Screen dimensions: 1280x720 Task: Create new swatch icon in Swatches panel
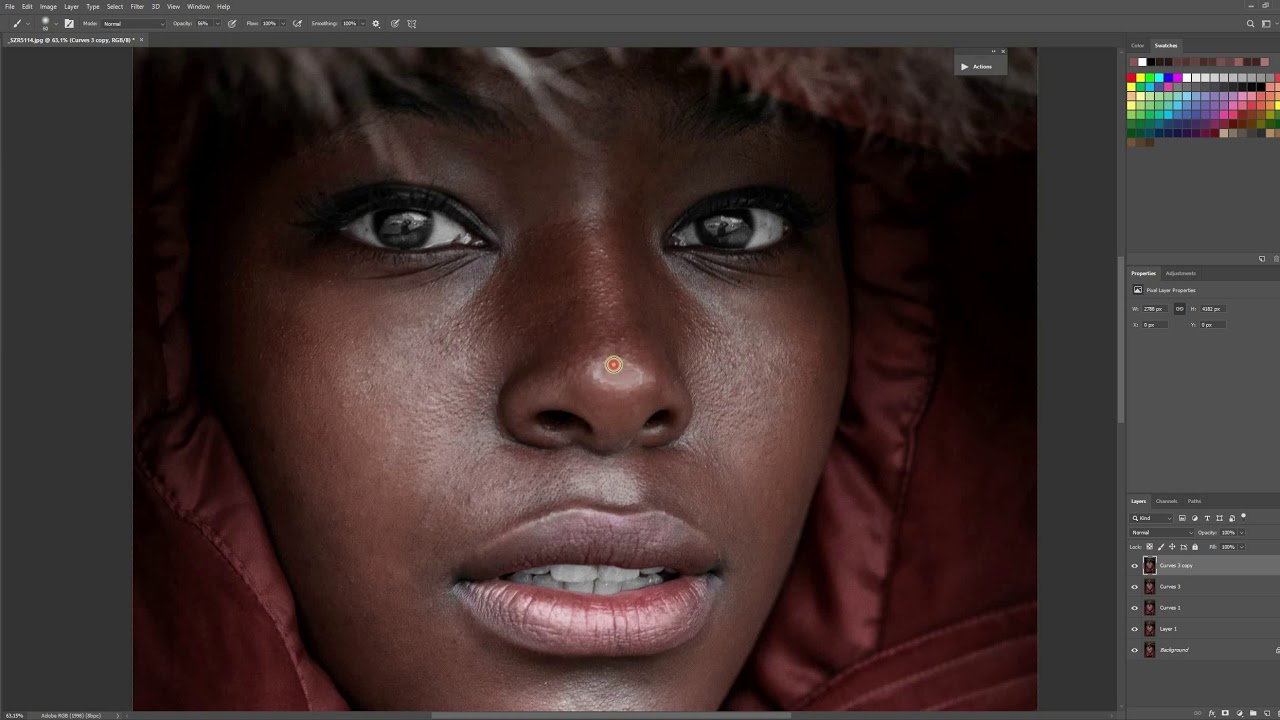pyautogui.click(x=1262, y=259)
